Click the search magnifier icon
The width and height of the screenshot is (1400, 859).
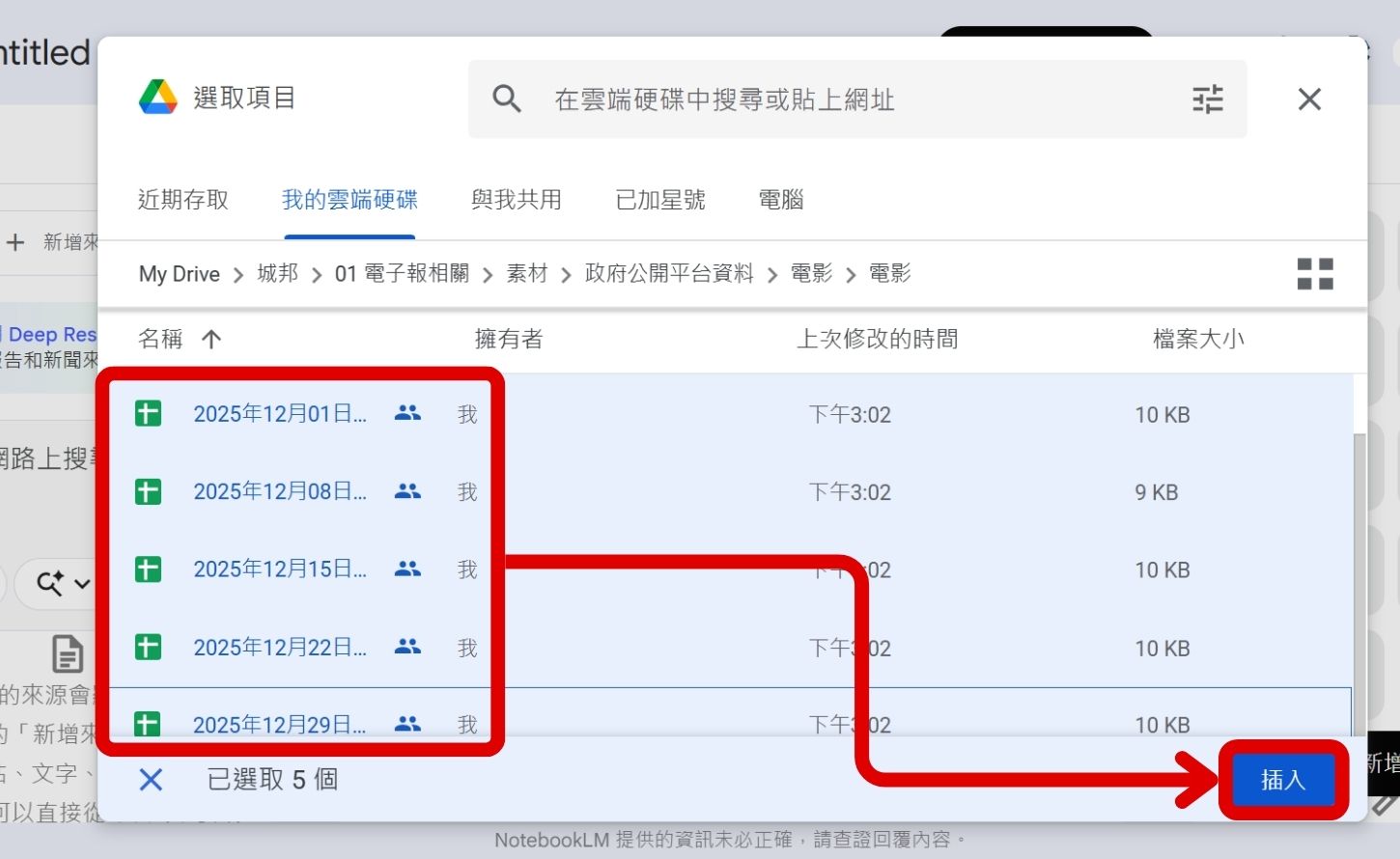click(x=506, y=98)
